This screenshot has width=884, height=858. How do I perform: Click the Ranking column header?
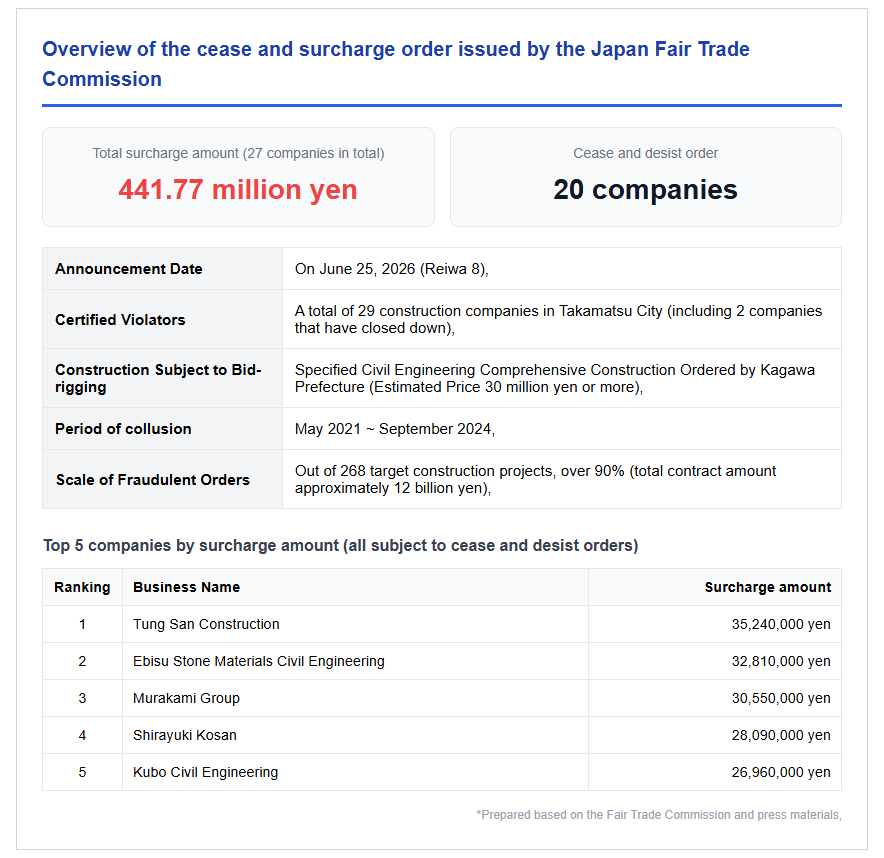(x=82, y=587)
